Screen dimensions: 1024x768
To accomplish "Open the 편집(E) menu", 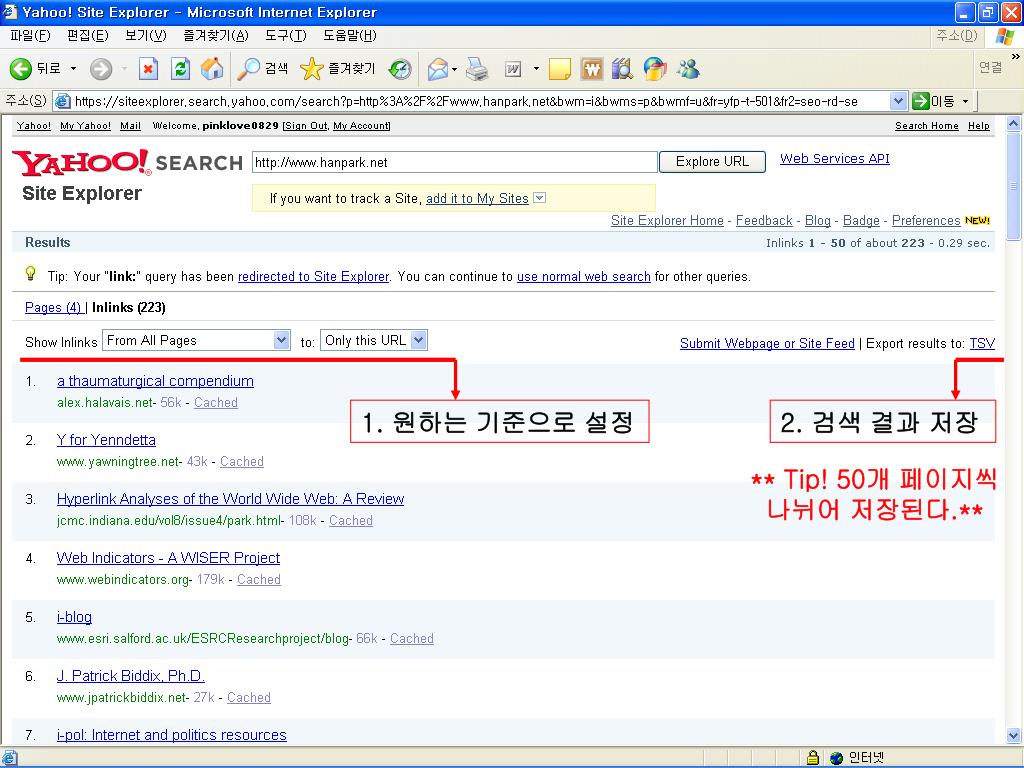I will pyautogui.click(x=88, y=35).
